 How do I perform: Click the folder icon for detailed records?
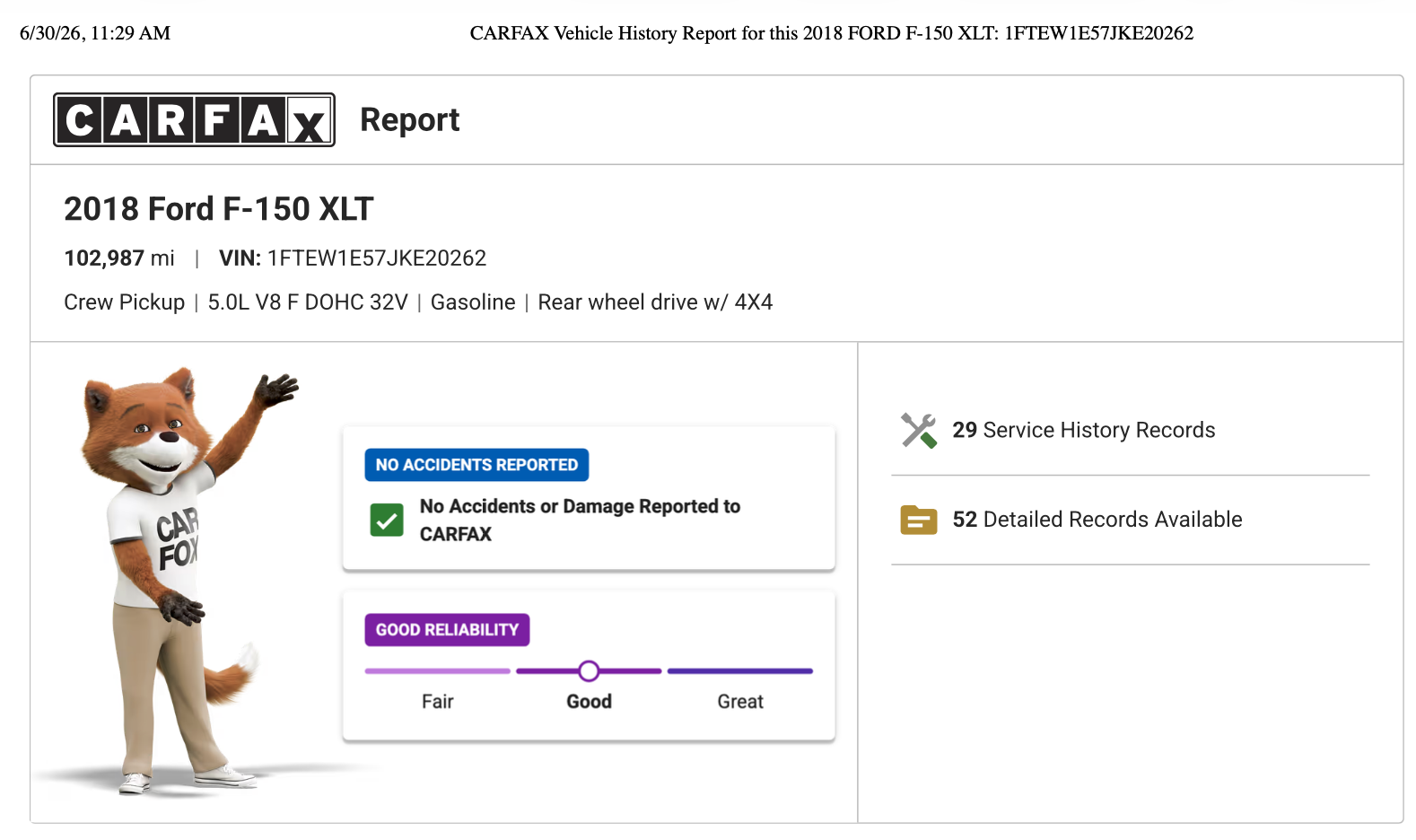(x=919, y=520)
